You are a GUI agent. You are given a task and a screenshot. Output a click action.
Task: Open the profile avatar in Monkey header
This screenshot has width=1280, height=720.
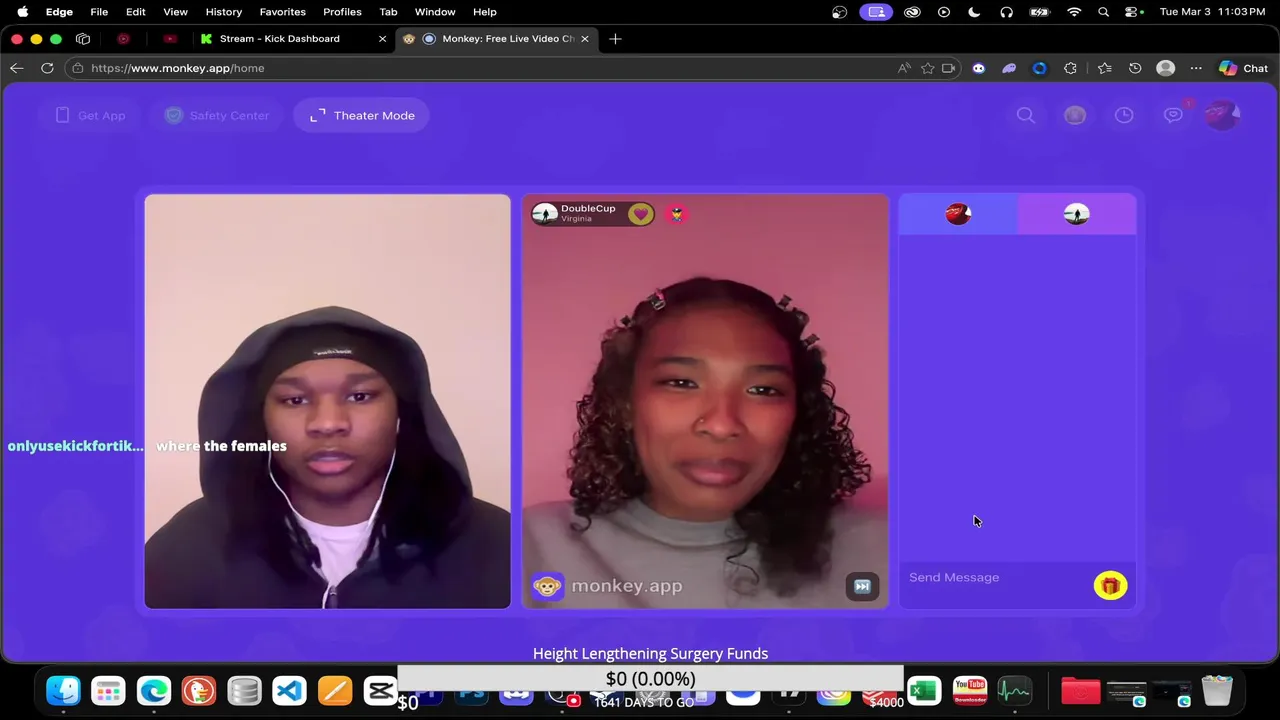pos(1222,115)
